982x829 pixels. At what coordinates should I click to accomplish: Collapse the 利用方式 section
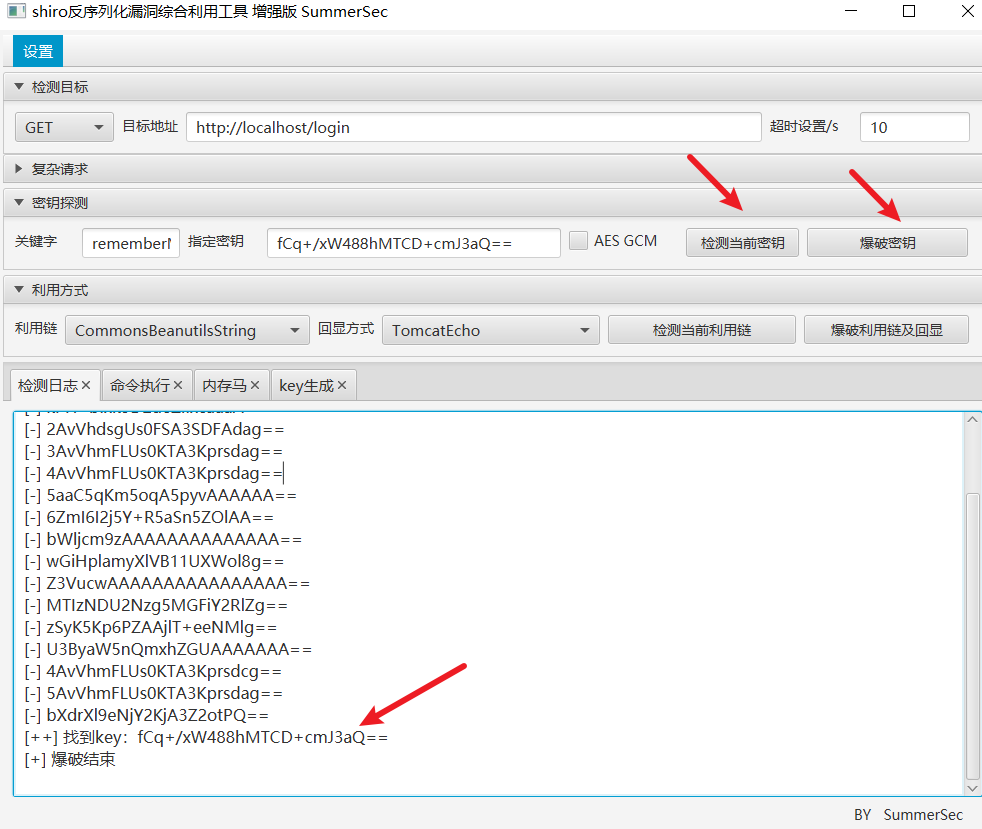19,289
